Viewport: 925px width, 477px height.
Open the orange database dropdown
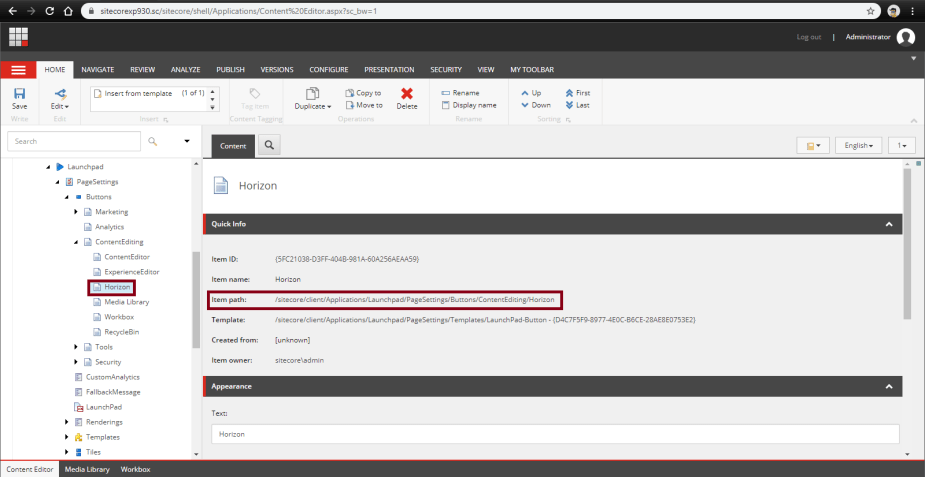[x=813, y=146]
